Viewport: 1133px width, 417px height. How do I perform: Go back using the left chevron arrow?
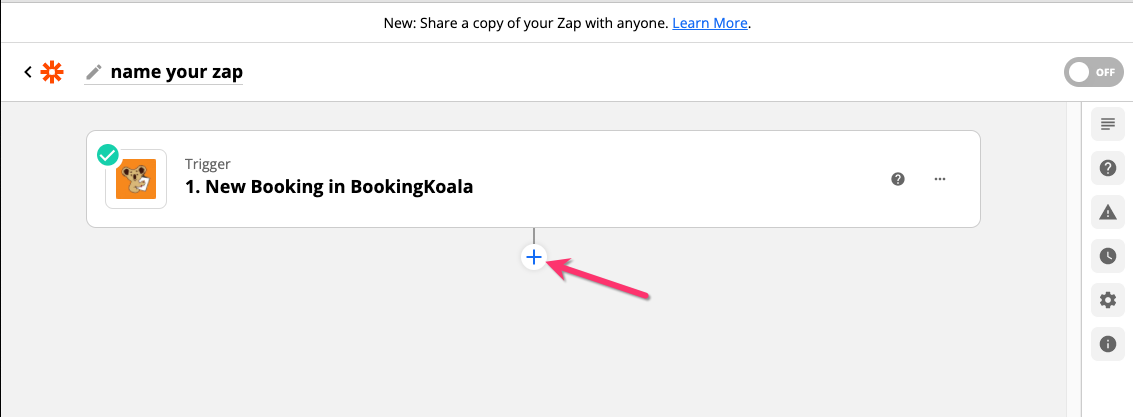pyautogui.click(x=28, y=72)
